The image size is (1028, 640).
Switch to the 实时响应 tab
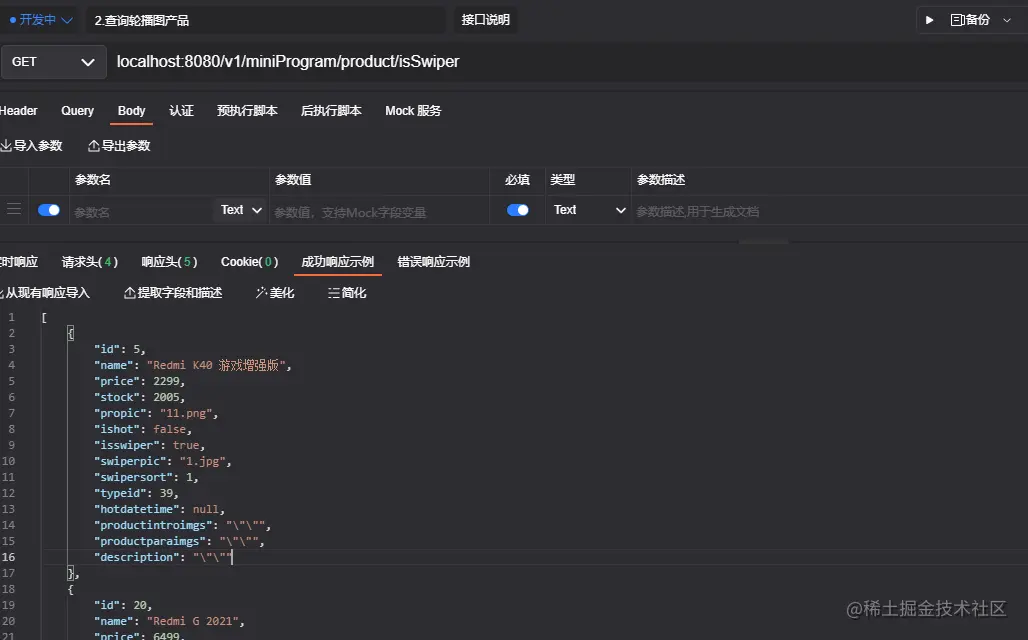pos(19,262)
